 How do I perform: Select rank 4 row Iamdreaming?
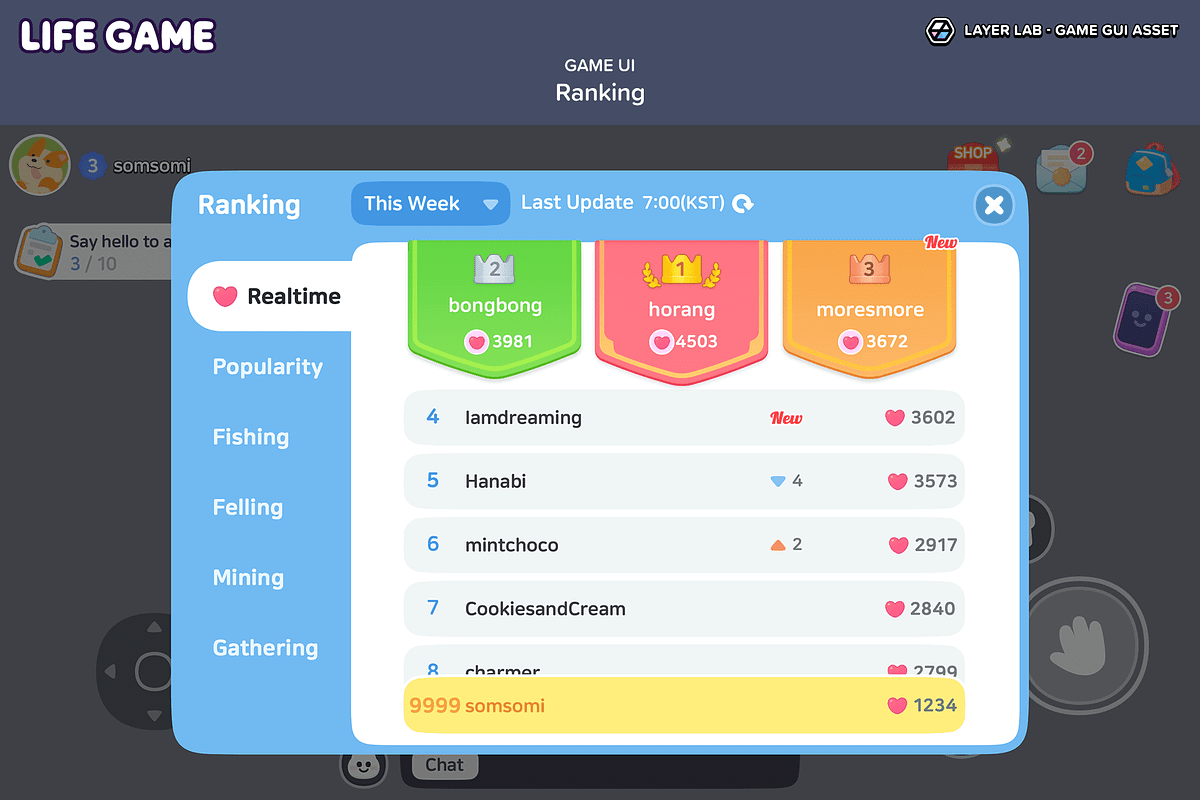[x=684, y=417]
